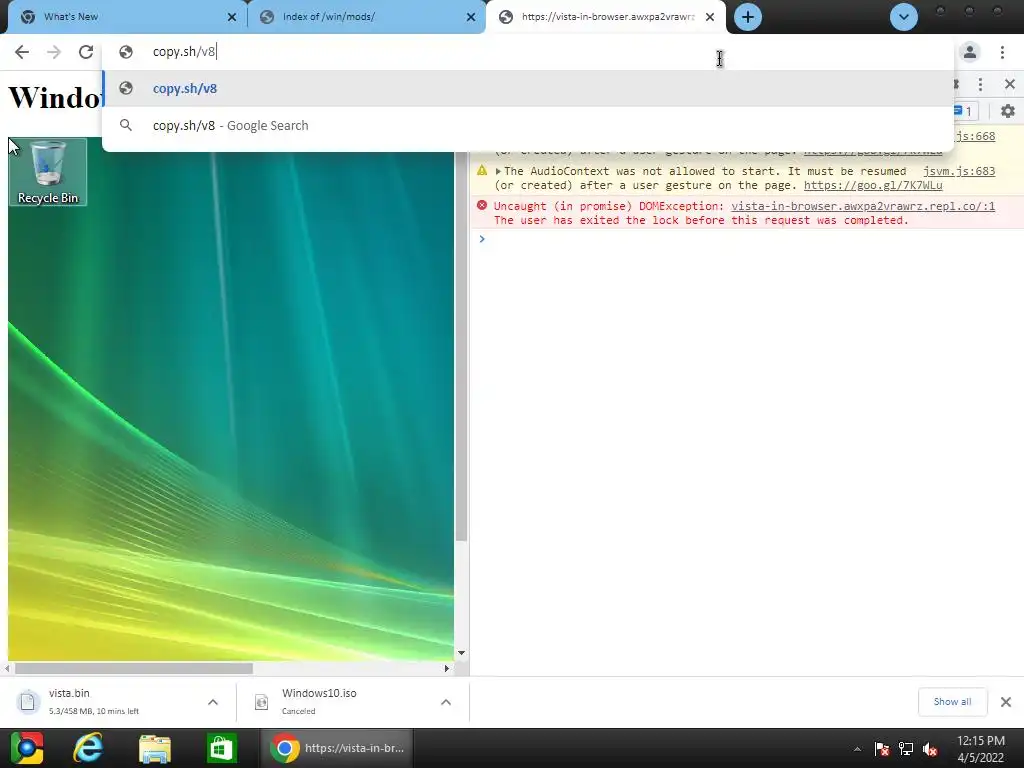Reload the page with the refresh icon
Viewport: 1024px width, 768px height.
coord(86,52)
